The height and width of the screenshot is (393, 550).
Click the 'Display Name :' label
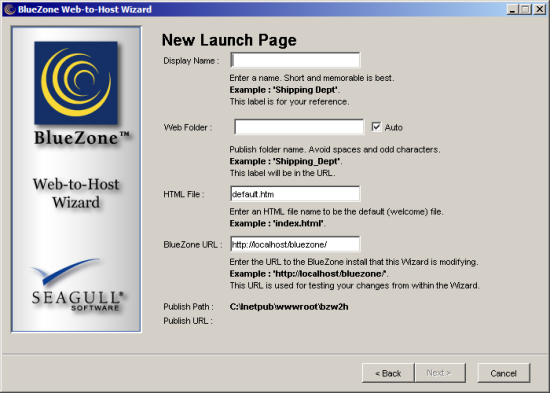tap(191, 61)
